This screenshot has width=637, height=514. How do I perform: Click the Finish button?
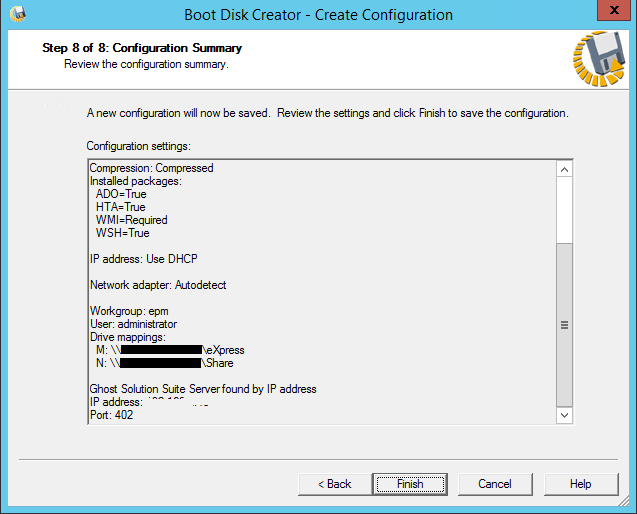pos(410,484)
